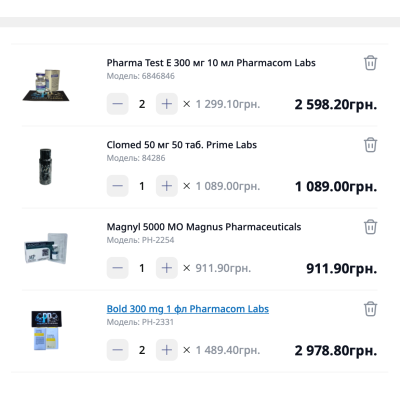This screenshot has width=400, height=400.
Task: Increase quantity of Pharma Test E
Action: point(167,104)
